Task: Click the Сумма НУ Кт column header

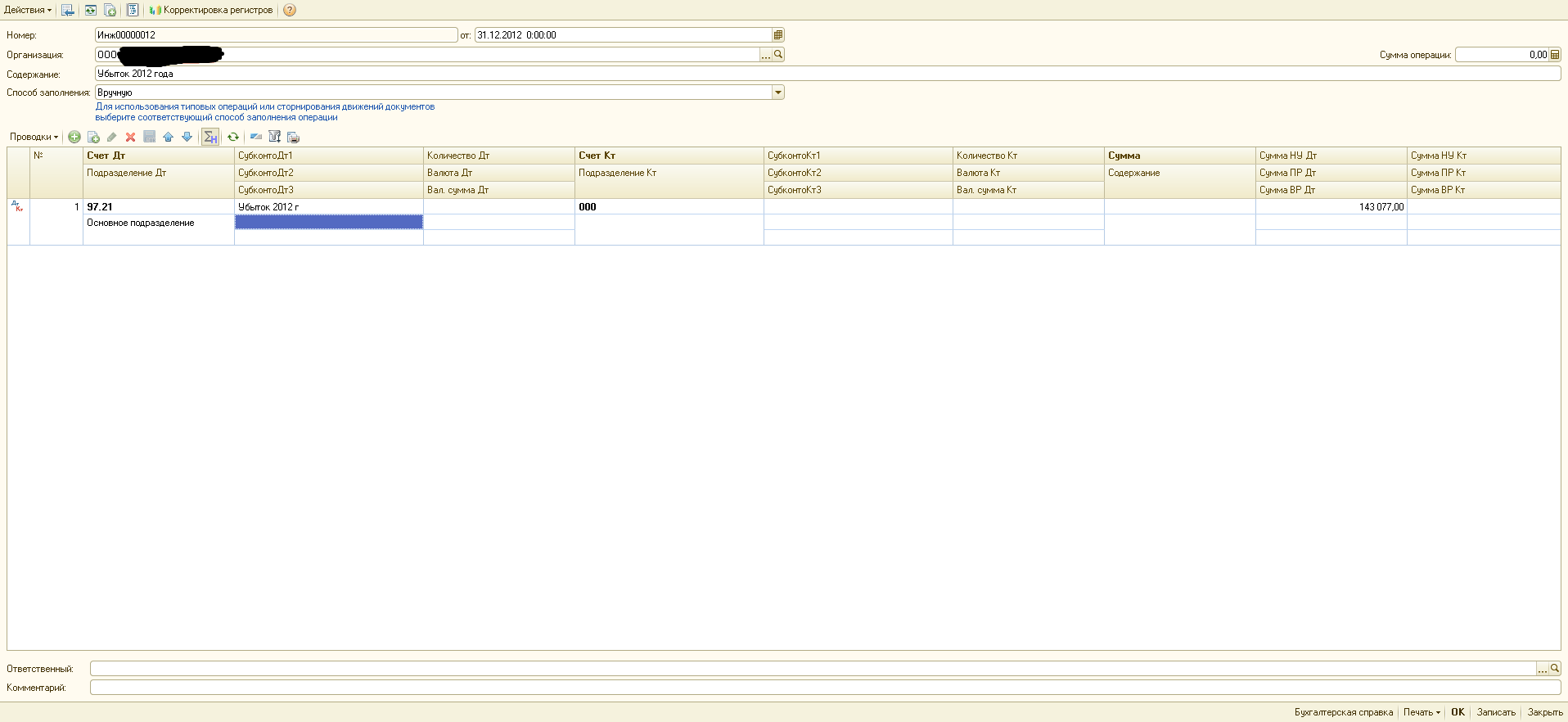Action: pos(1484,156)
